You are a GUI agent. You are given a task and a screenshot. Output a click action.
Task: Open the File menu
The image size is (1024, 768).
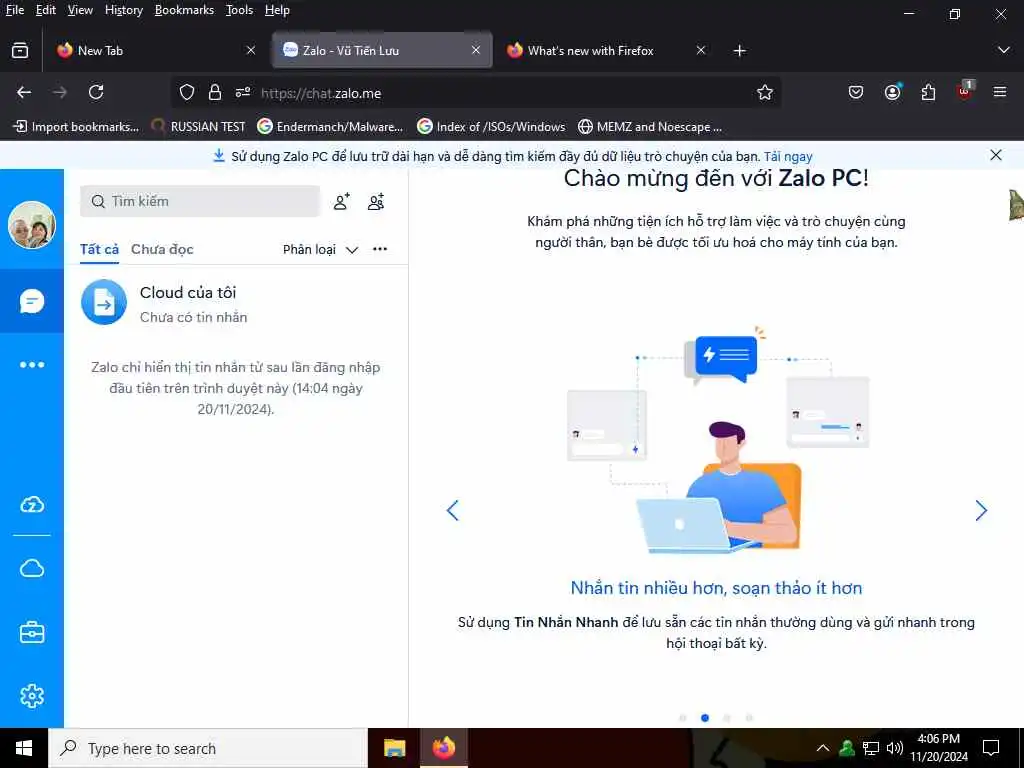pos(14,10)
